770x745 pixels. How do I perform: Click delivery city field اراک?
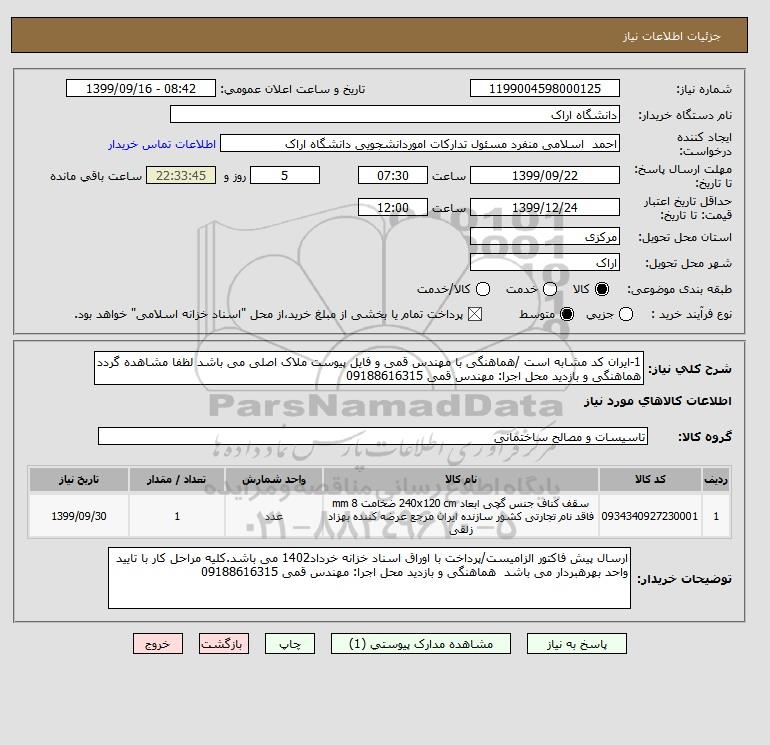tap(545, 262)
